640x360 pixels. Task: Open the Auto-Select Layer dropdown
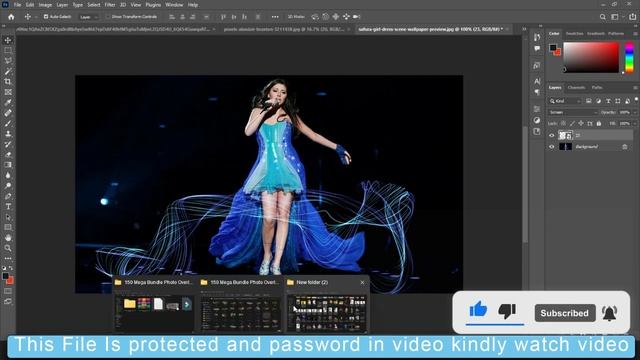click(89, 17)
